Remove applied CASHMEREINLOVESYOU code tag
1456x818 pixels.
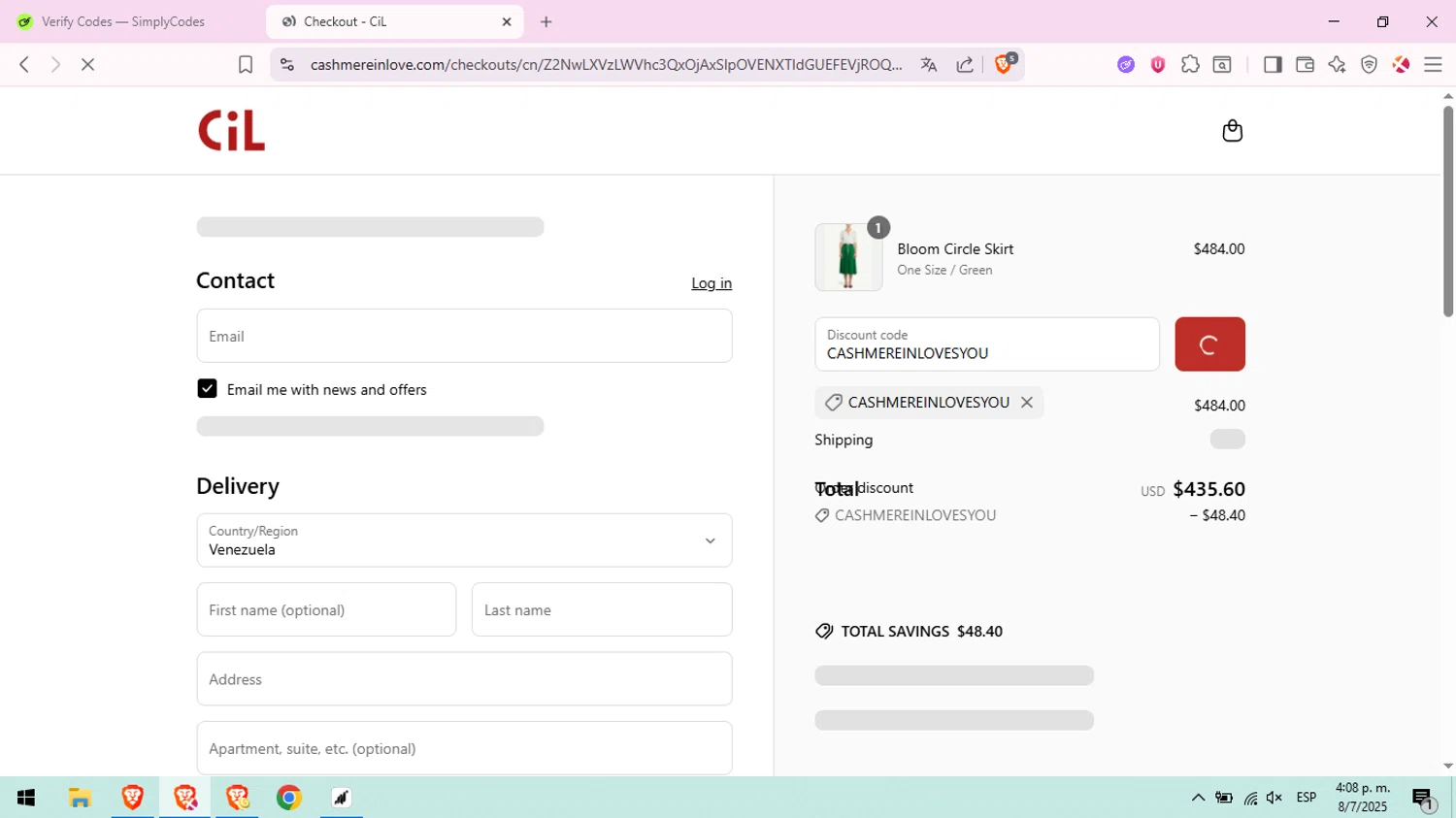(1027, 402)
